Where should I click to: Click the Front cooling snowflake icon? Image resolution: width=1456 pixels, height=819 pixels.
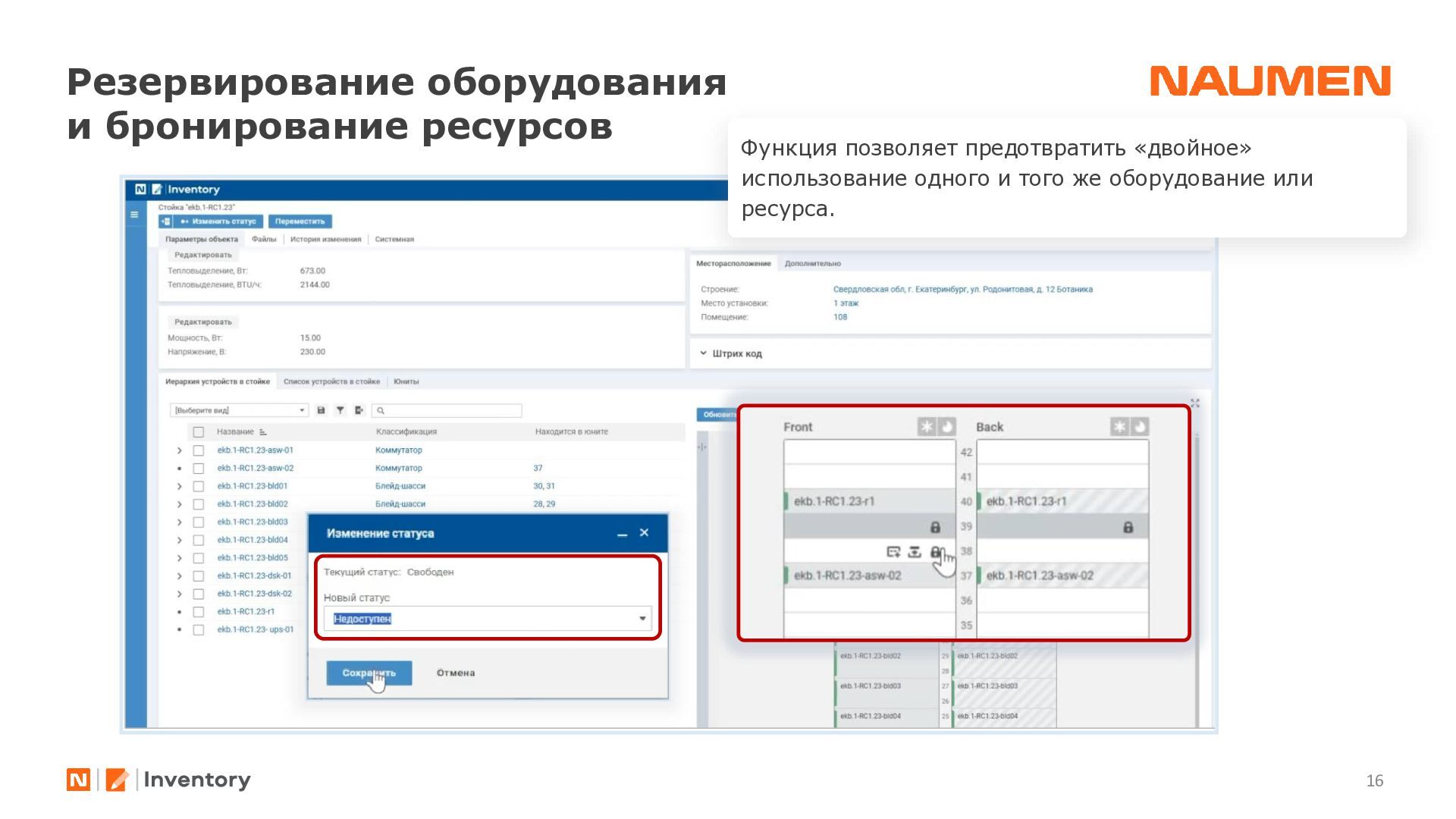[x=927, y=427]
